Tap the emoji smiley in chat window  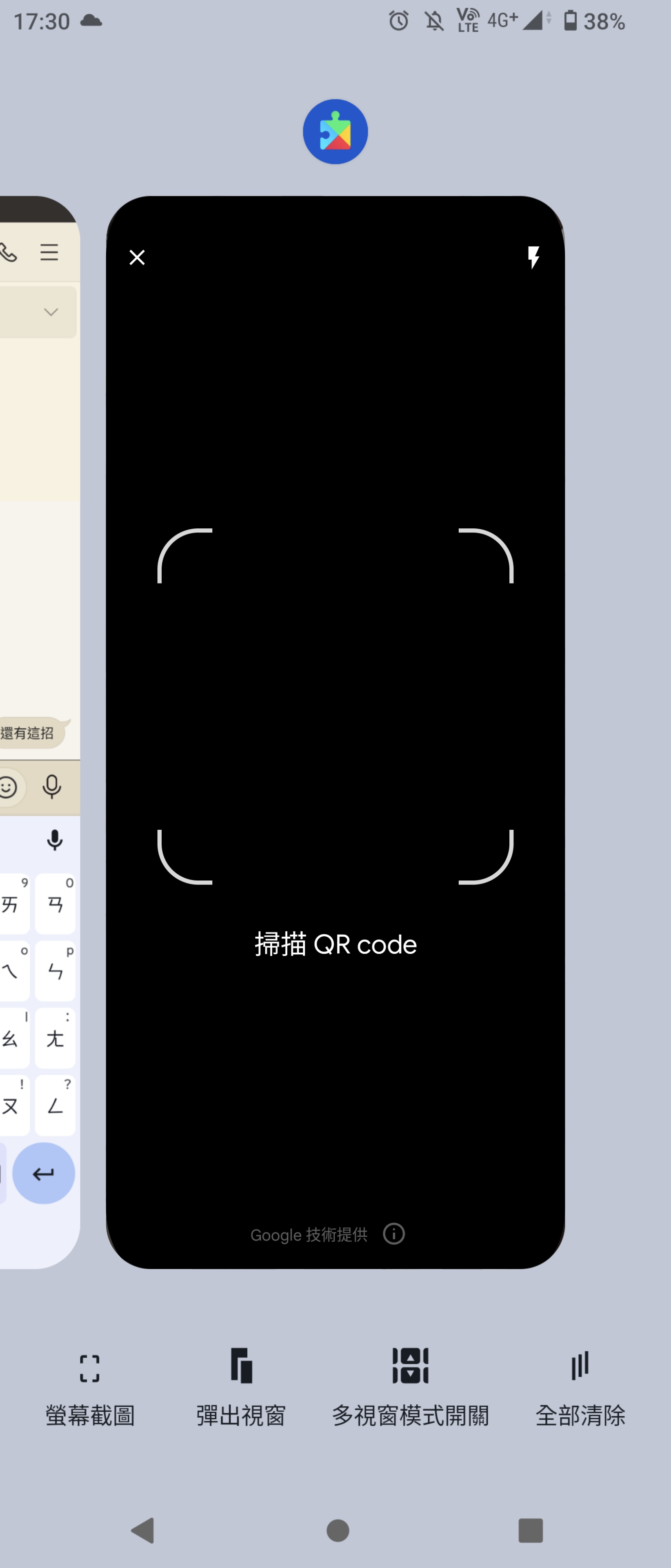8,787
